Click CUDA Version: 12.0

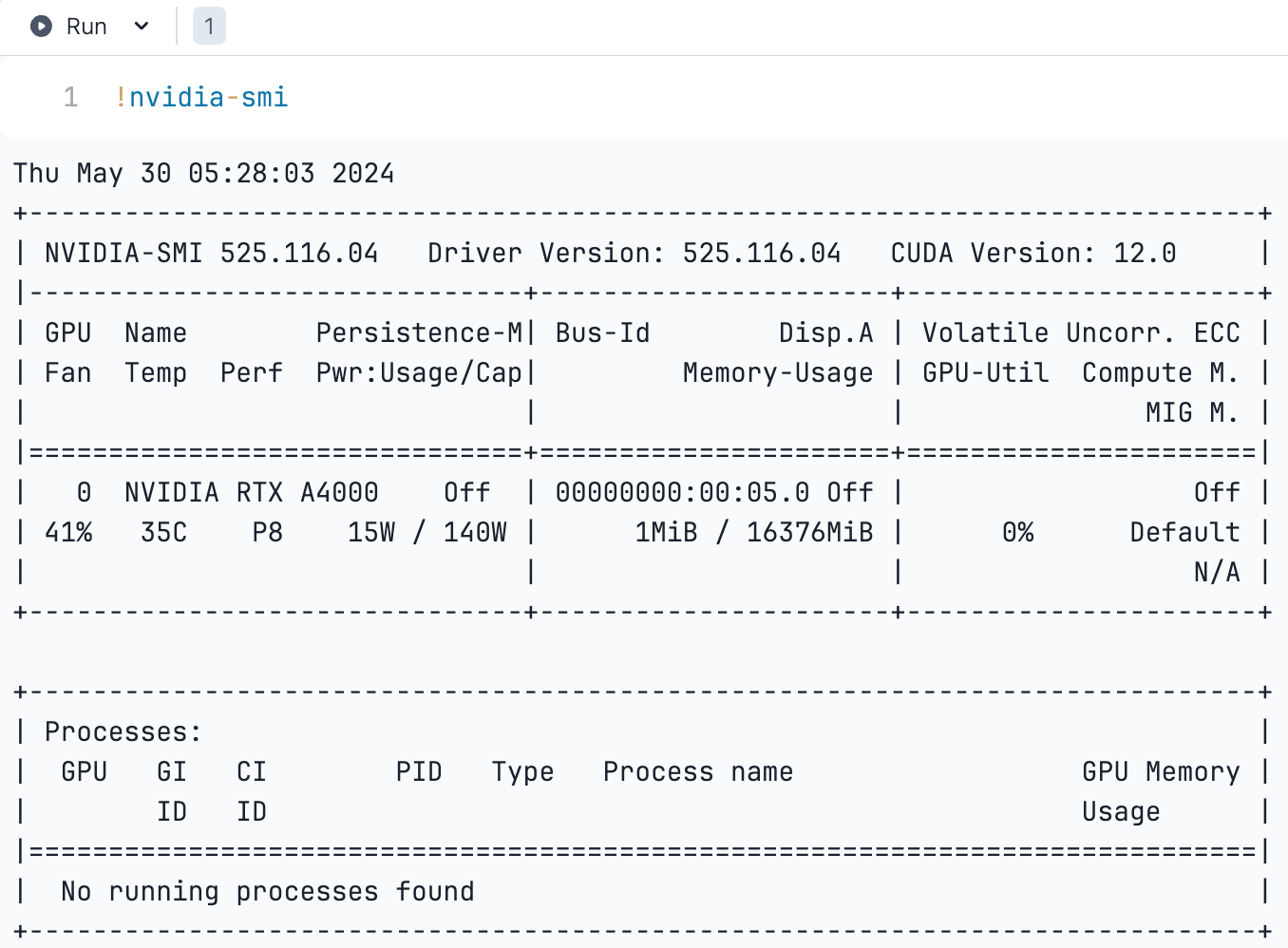point(1032,253)
